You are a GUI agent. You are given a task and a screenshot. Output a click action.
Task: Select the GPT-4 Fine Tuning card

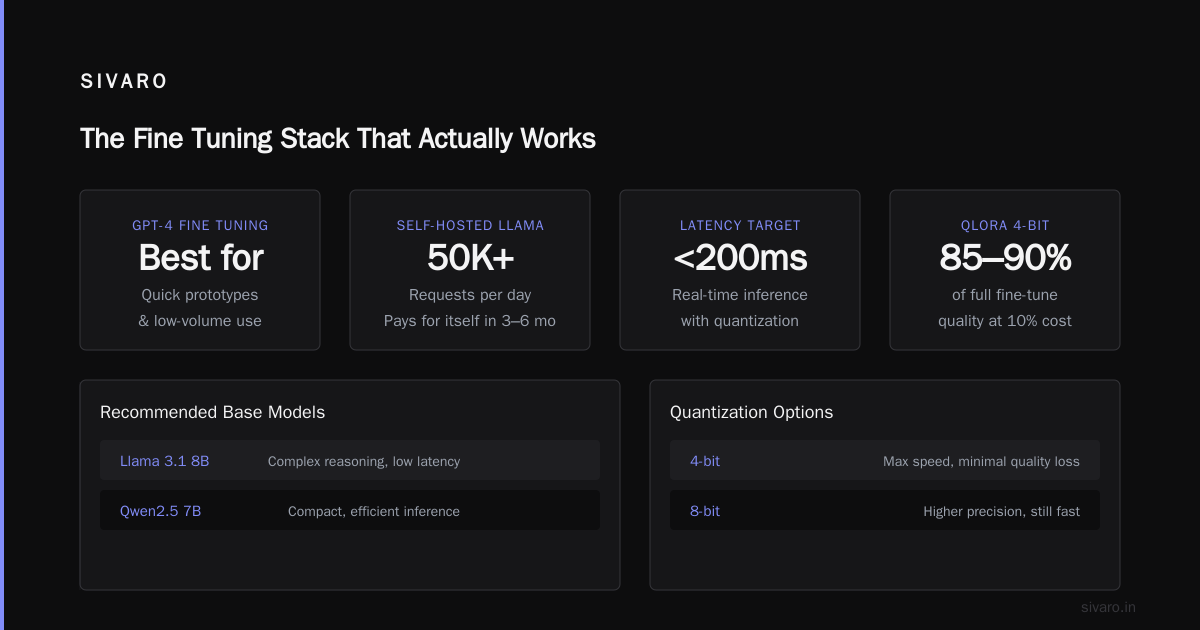pos(200,270)
